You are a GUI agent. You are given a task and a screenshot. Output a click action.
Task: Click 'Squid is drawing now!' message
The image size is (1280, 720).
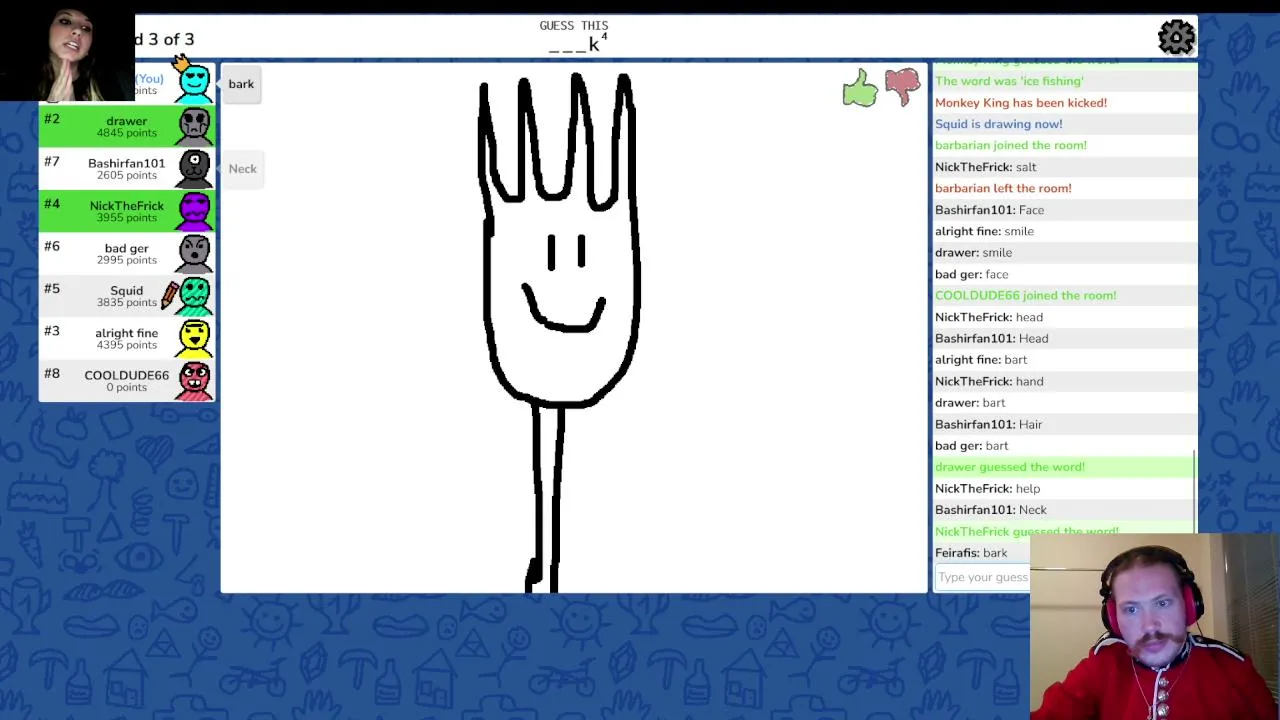[999, 124]
